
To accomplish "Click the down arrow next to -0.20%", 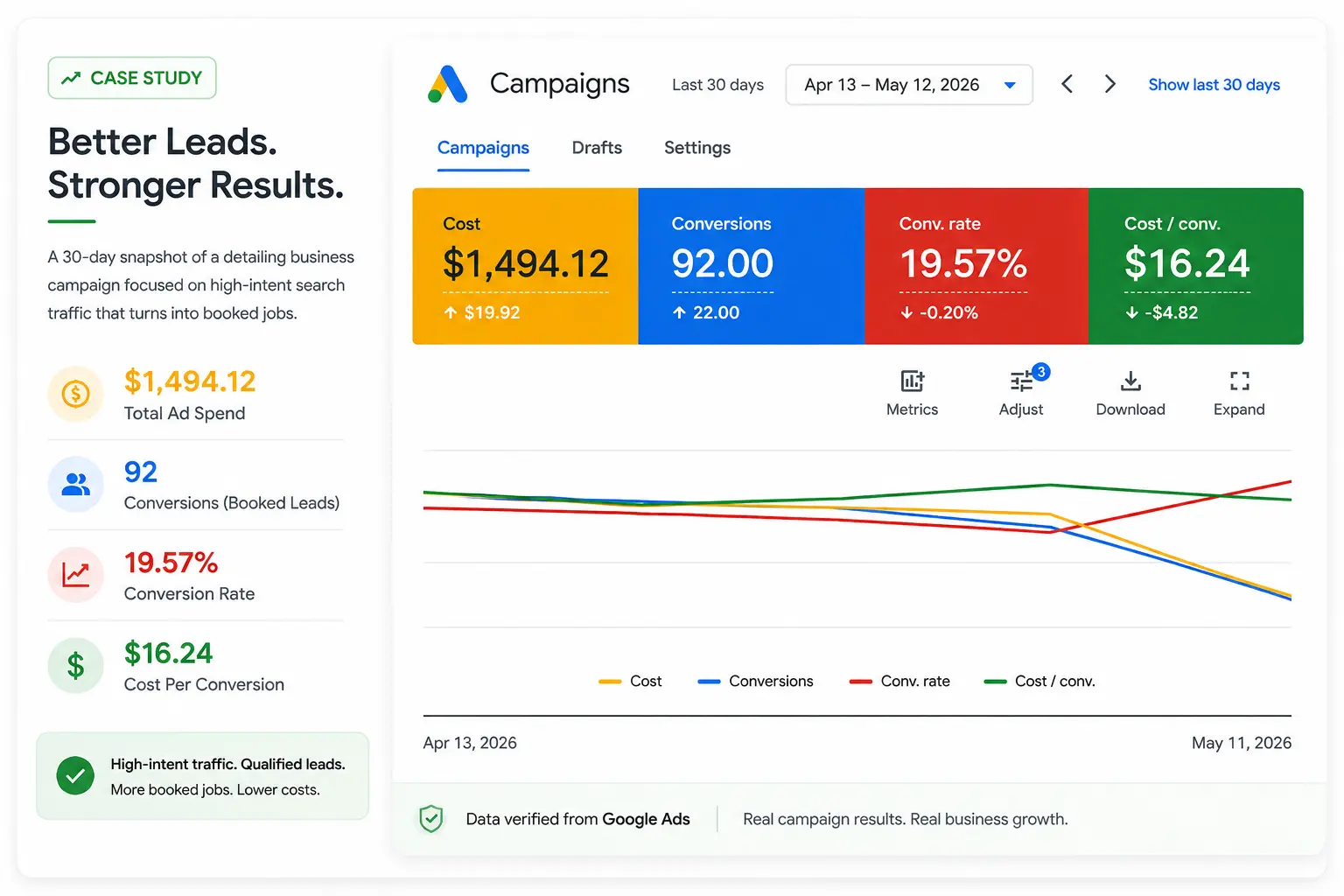I will pos(906,312).
